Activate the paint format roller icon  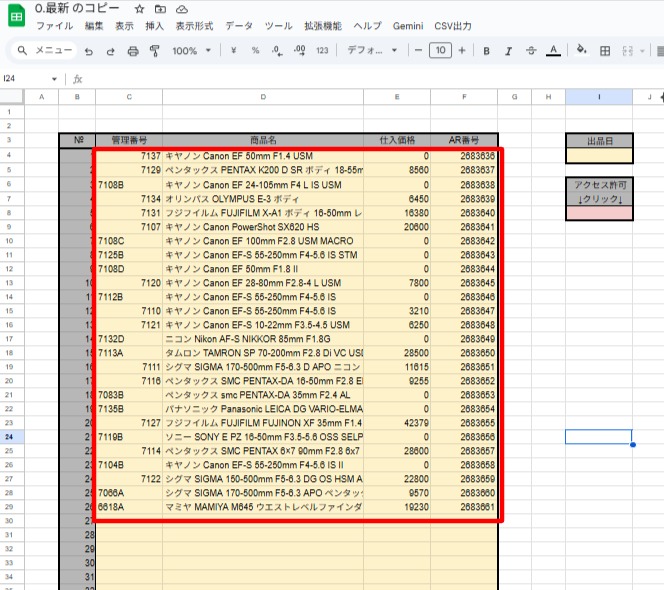[155, 51]
